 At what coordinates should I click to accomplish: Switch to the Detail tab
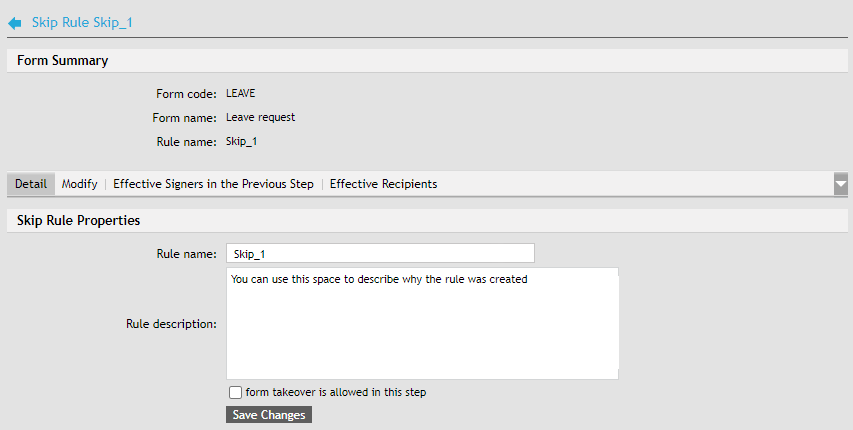31,184
